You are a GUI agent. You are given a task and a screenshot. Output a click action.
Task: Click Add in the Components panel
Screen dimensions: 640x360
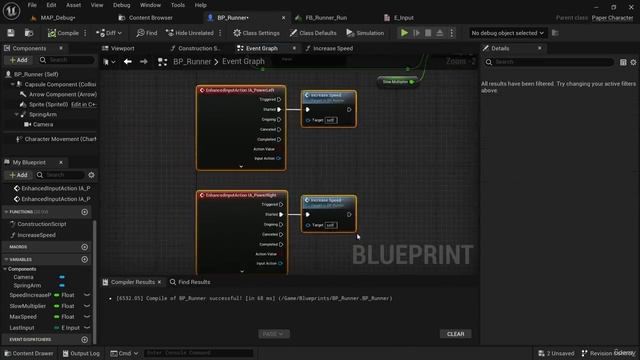(x=18, y=60)
